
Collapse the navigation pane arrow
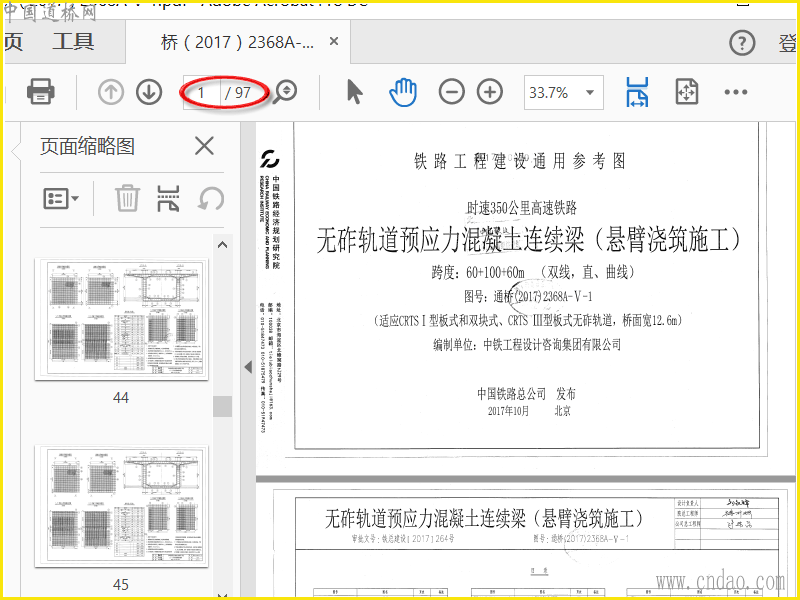pos(248,367)
